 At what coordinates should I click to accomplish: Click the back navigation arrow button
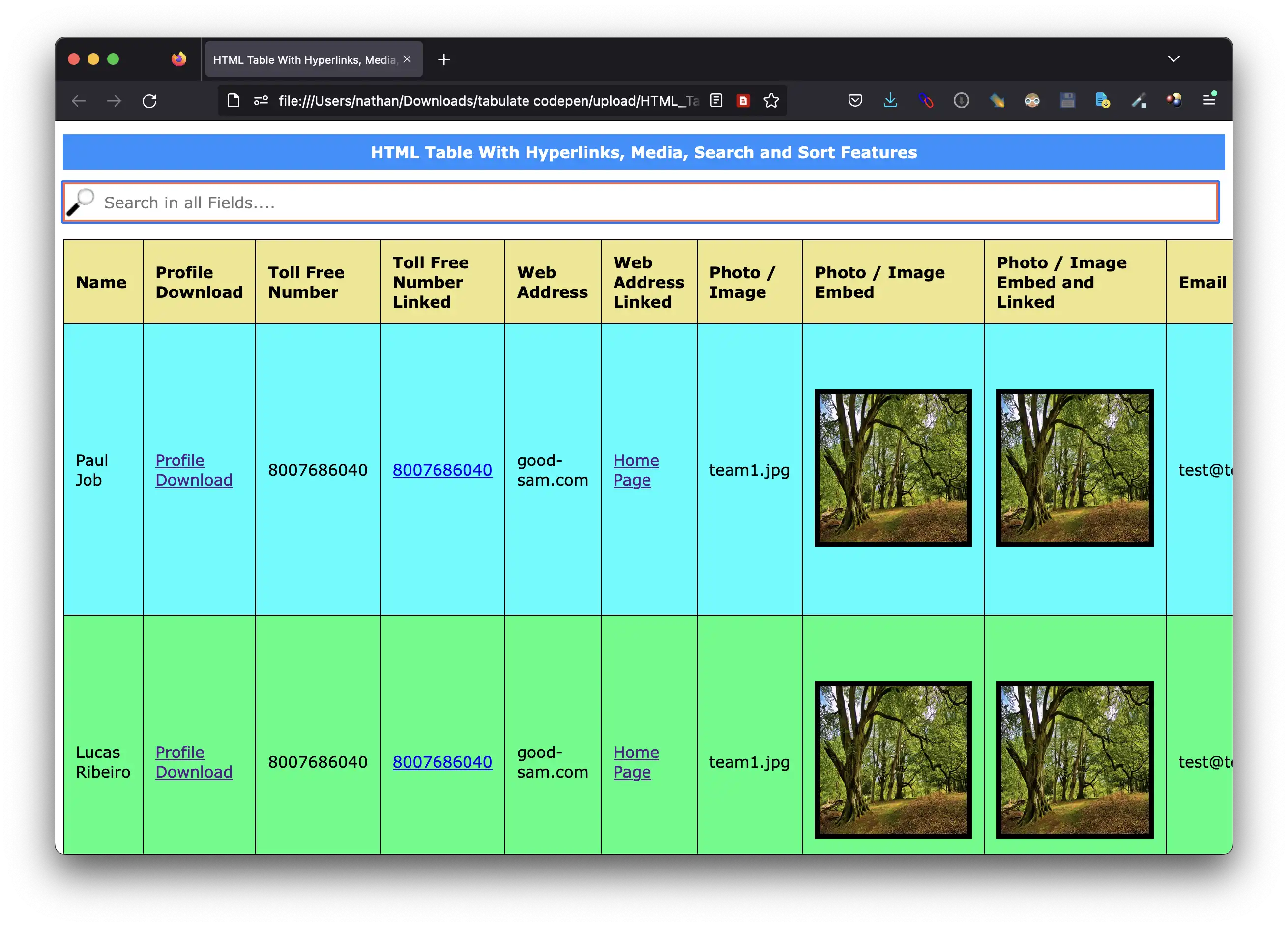click(x=80, y=100)
